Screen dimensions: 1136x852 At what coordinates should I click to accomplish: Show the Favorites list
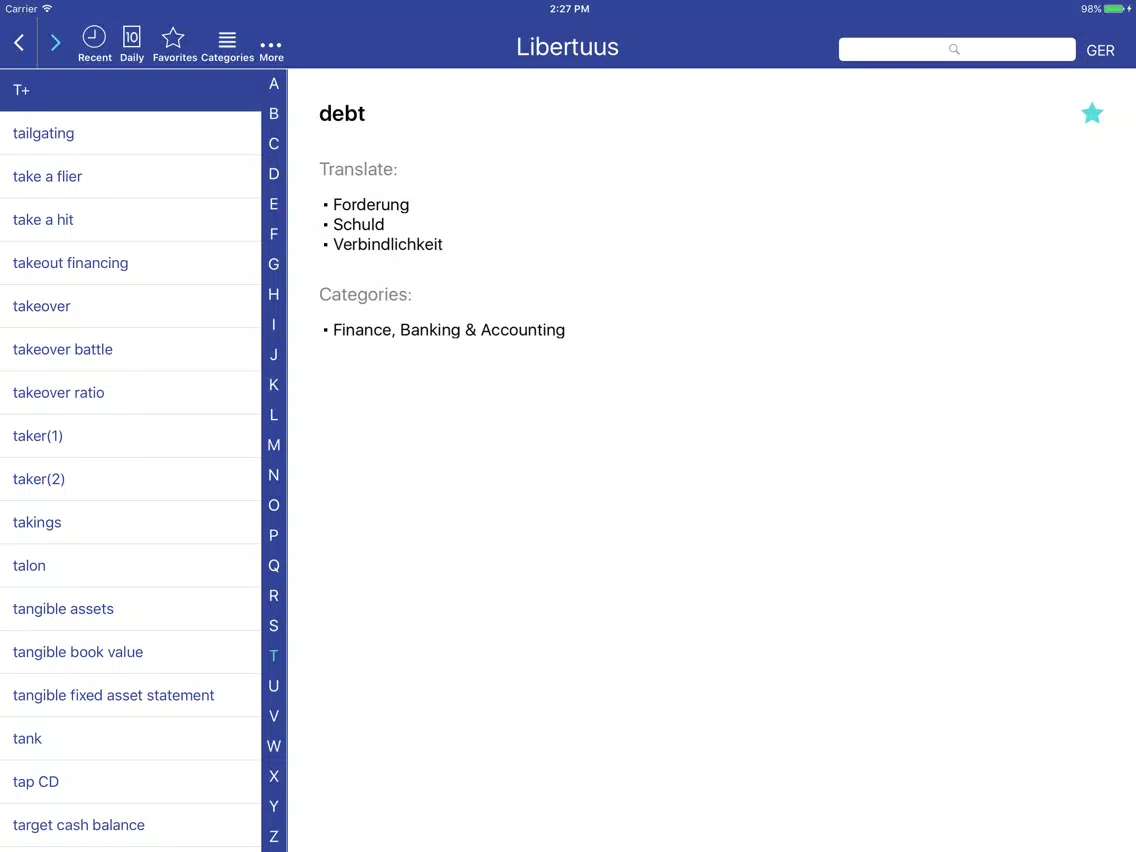pos(174,44)
